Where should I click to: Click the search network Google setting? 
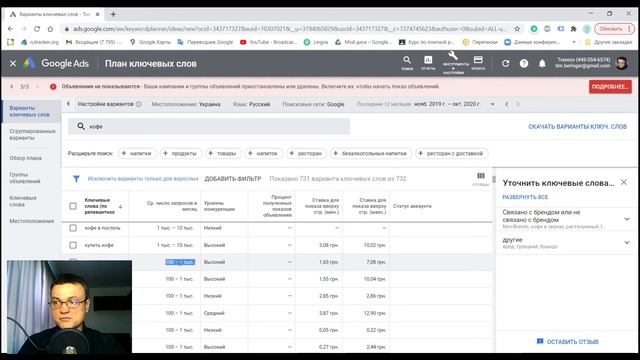click(x=313, y=104)
